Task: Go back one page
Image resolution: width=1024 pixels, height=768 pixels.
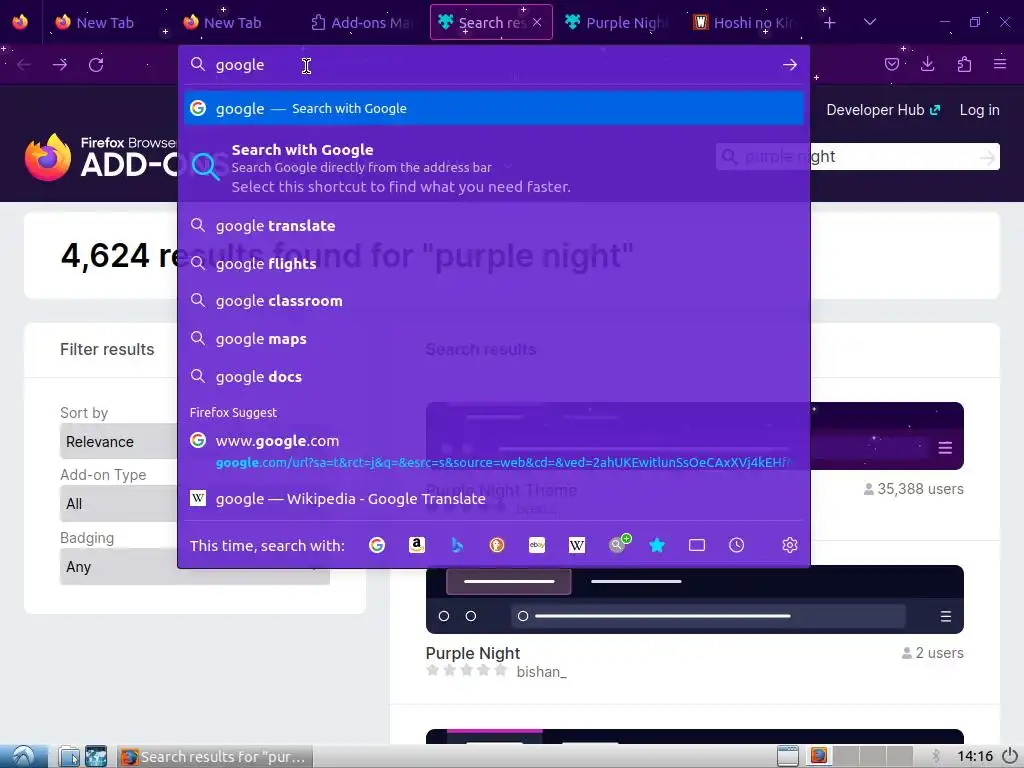Action: tap(24, 65)
